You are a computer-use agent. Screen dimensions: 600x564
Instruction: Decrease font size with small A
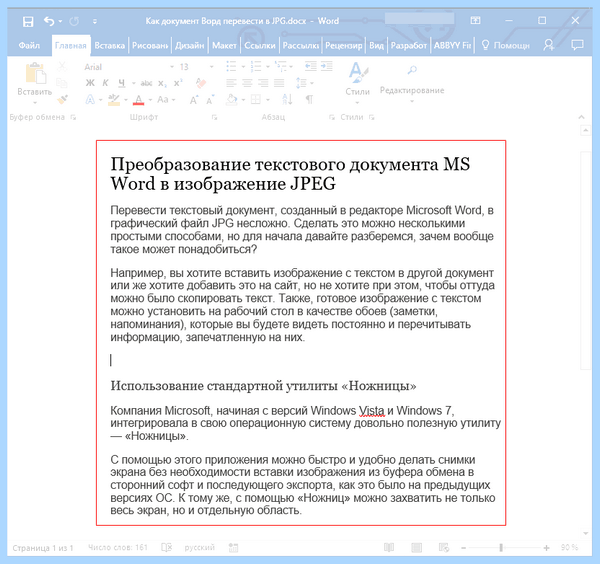click(x=210, y=100)
